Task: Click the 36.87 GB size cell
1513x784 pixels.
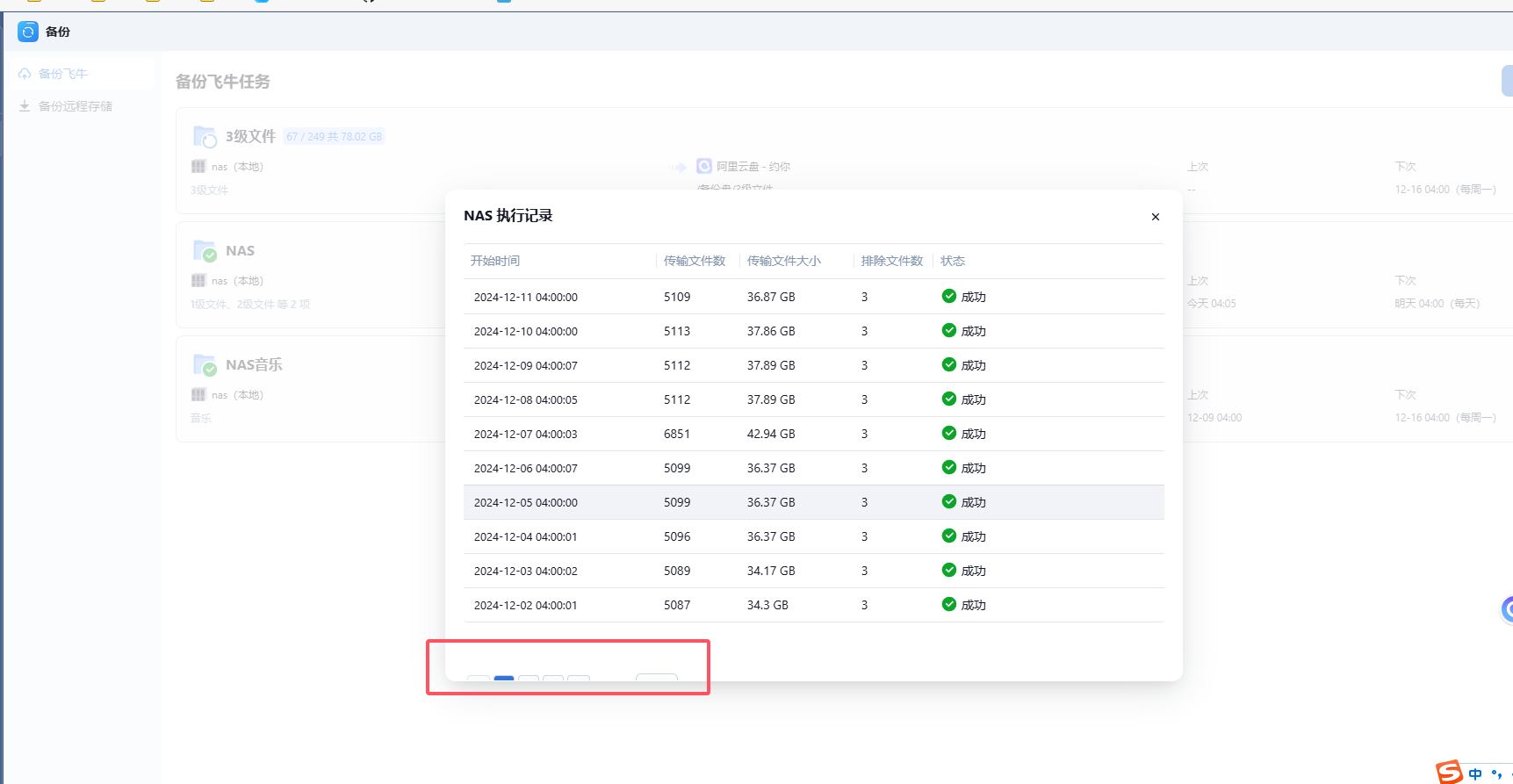Action: pos(771,298)
